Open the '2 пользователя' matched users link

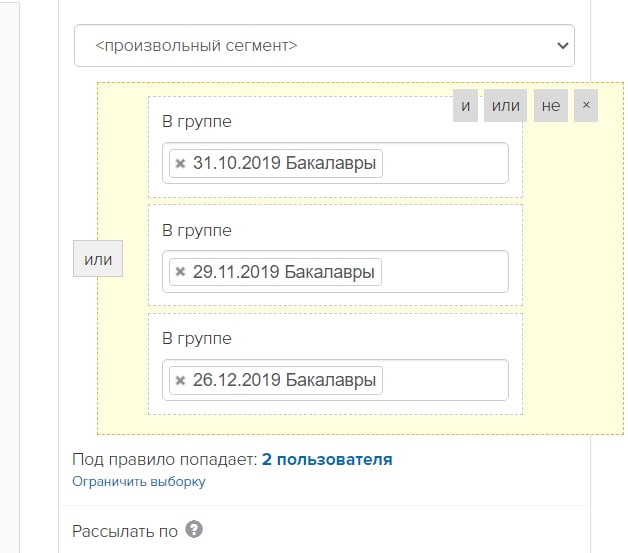[327, 459]
